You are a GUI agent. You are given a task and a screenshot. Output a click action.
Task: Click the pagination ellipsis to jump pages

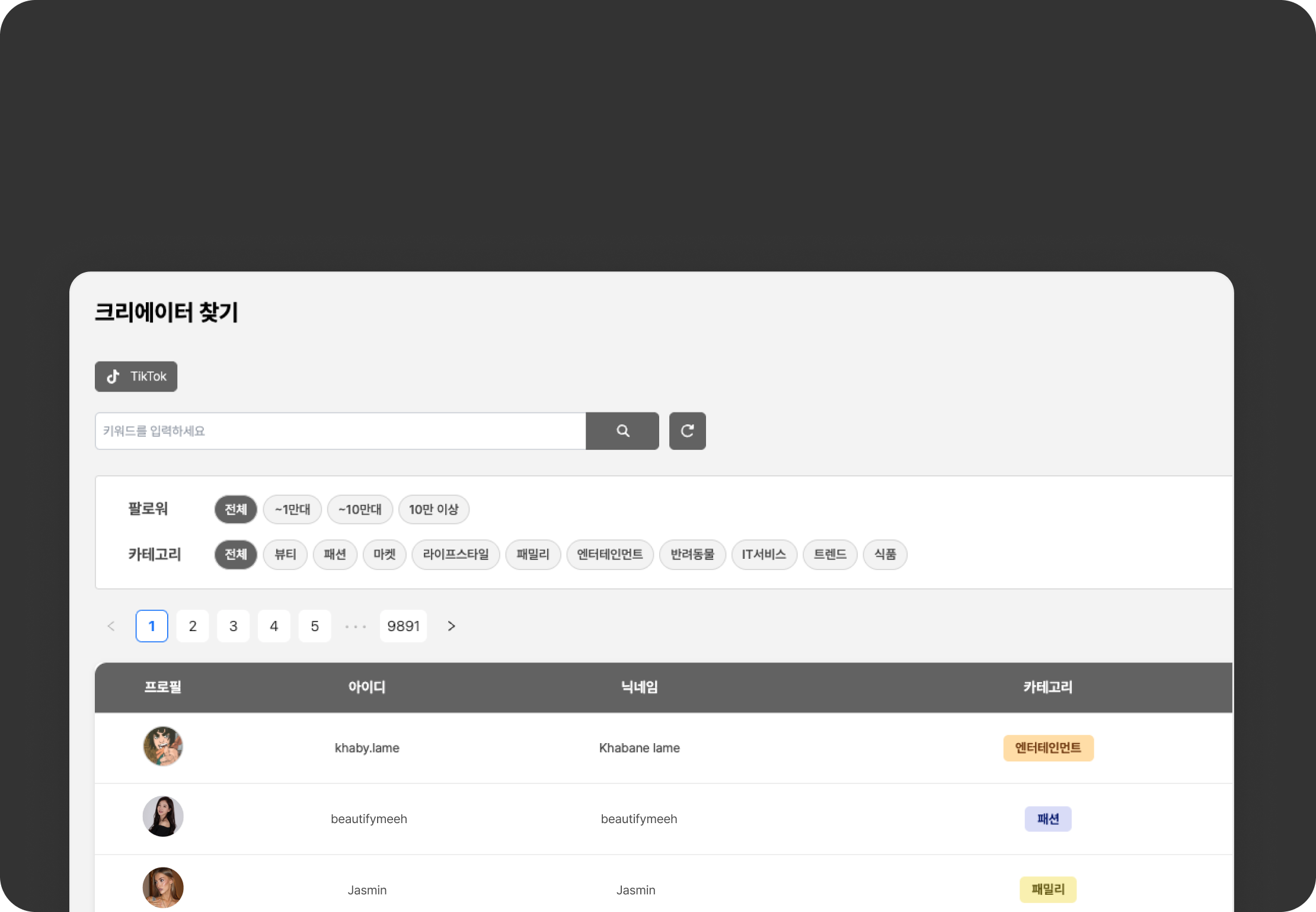(x=356, y=626)
